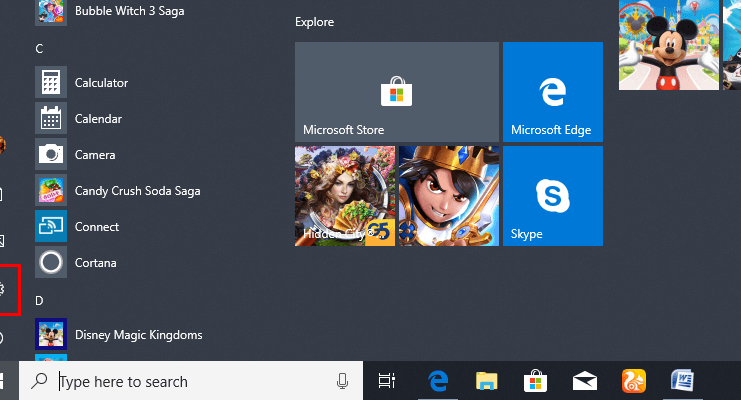The image size is (741, 400).
Task: Open File Explorer from taskbar
Action: pos(487,381)
